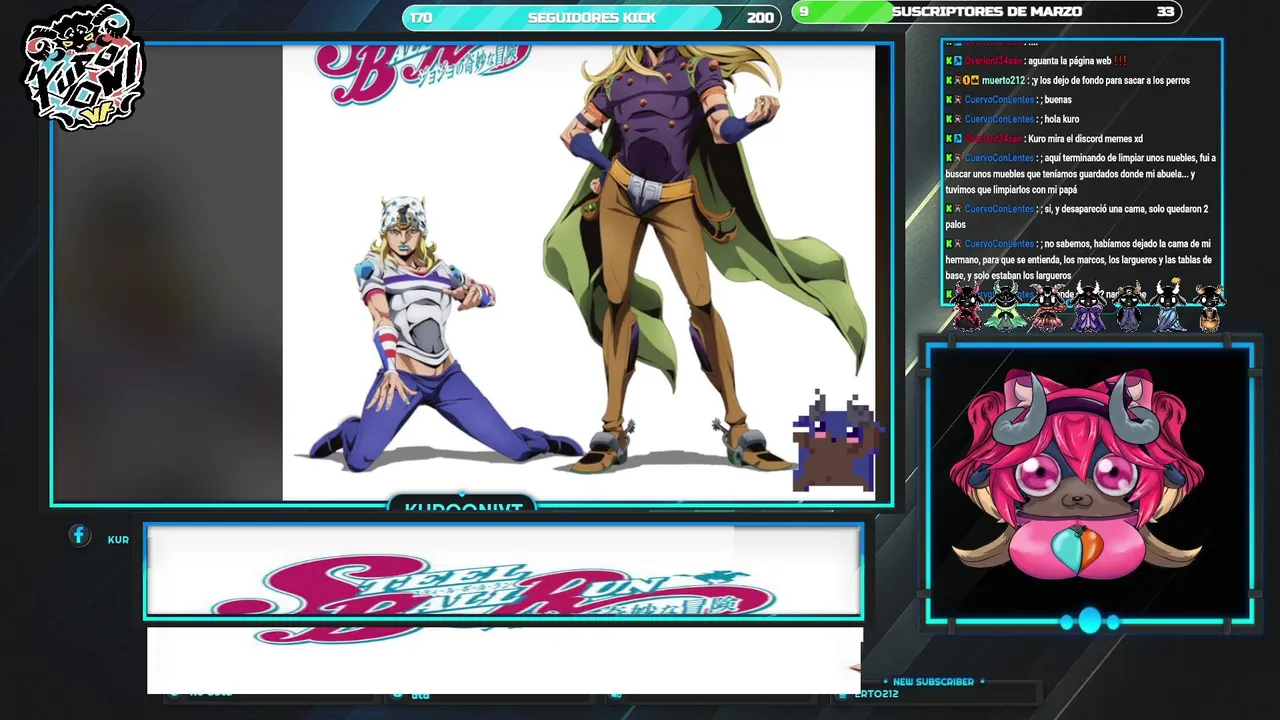
Task: Click the follower goal number 200
Action: click(x=760, y=18)
